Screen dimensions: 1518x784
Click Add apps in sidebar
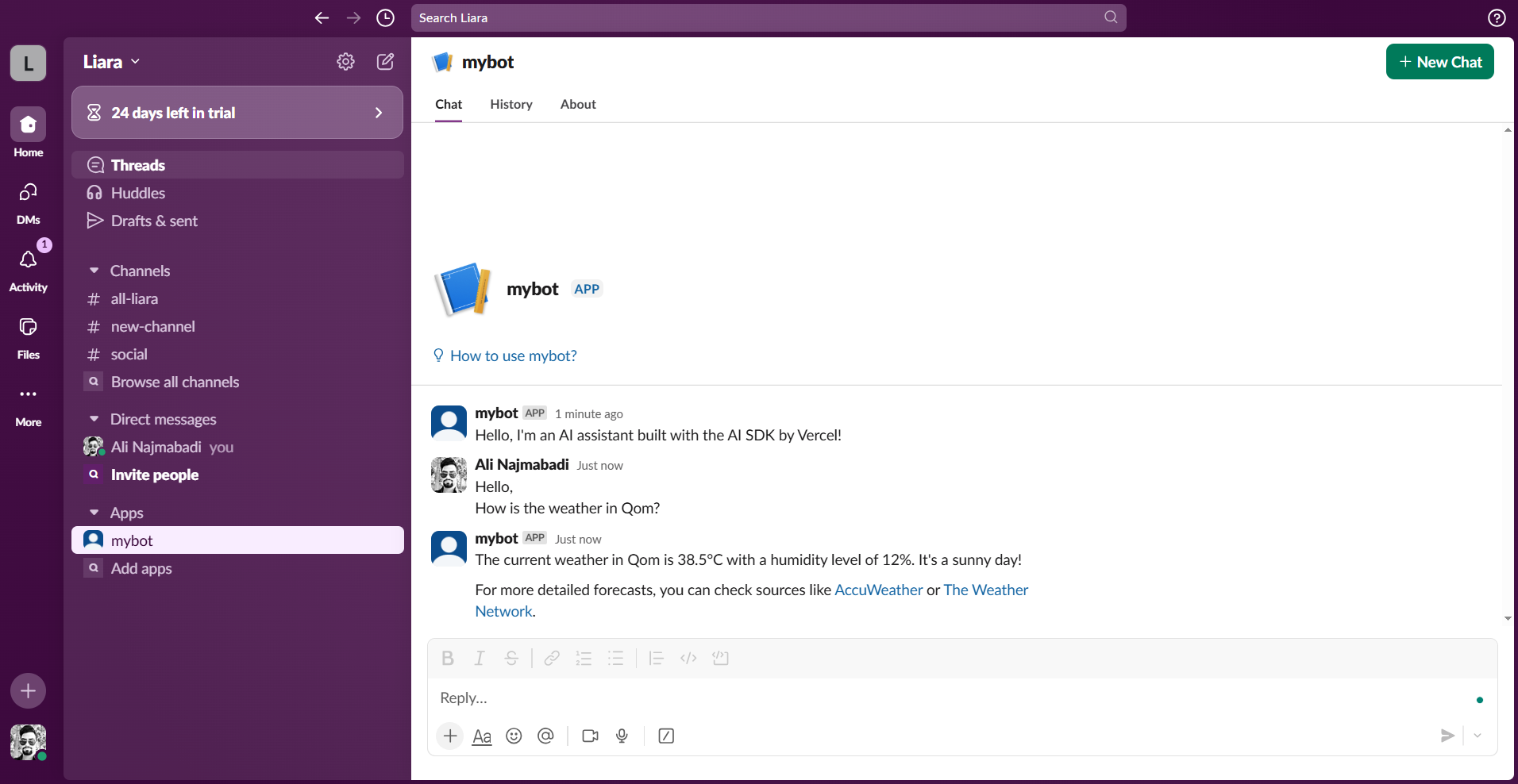coord(237,568)
